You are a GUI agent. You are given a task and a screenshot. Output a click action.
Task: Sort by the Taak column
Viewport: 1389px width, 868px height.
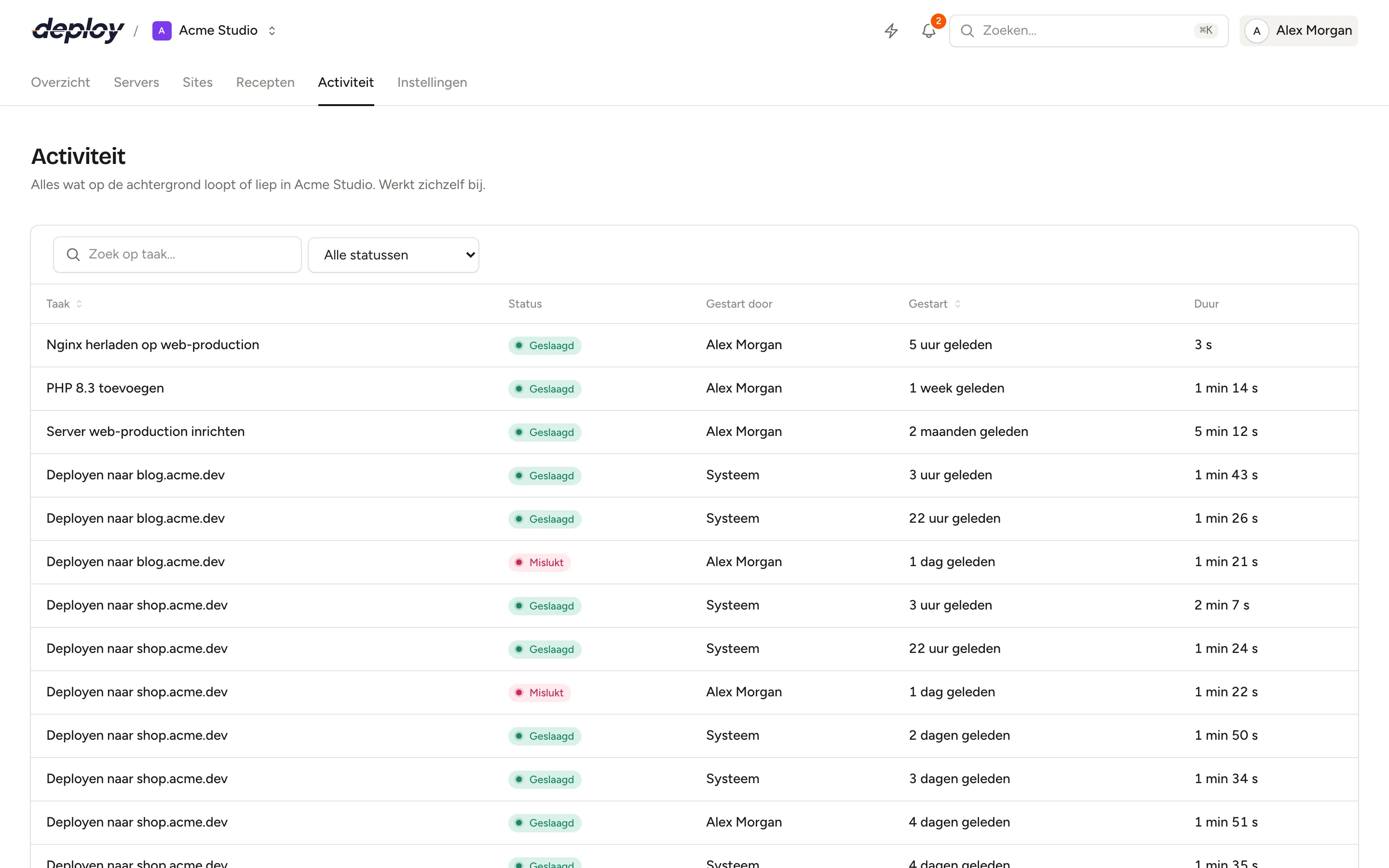(x=64, y=304)
